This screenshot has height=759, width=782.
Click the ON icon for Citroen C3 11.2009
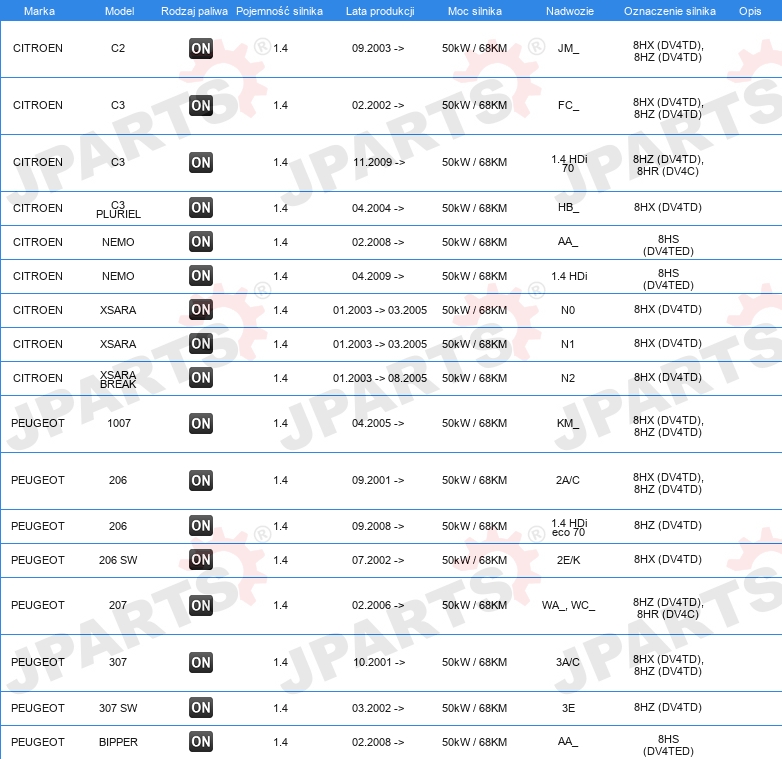coord(201,162)
